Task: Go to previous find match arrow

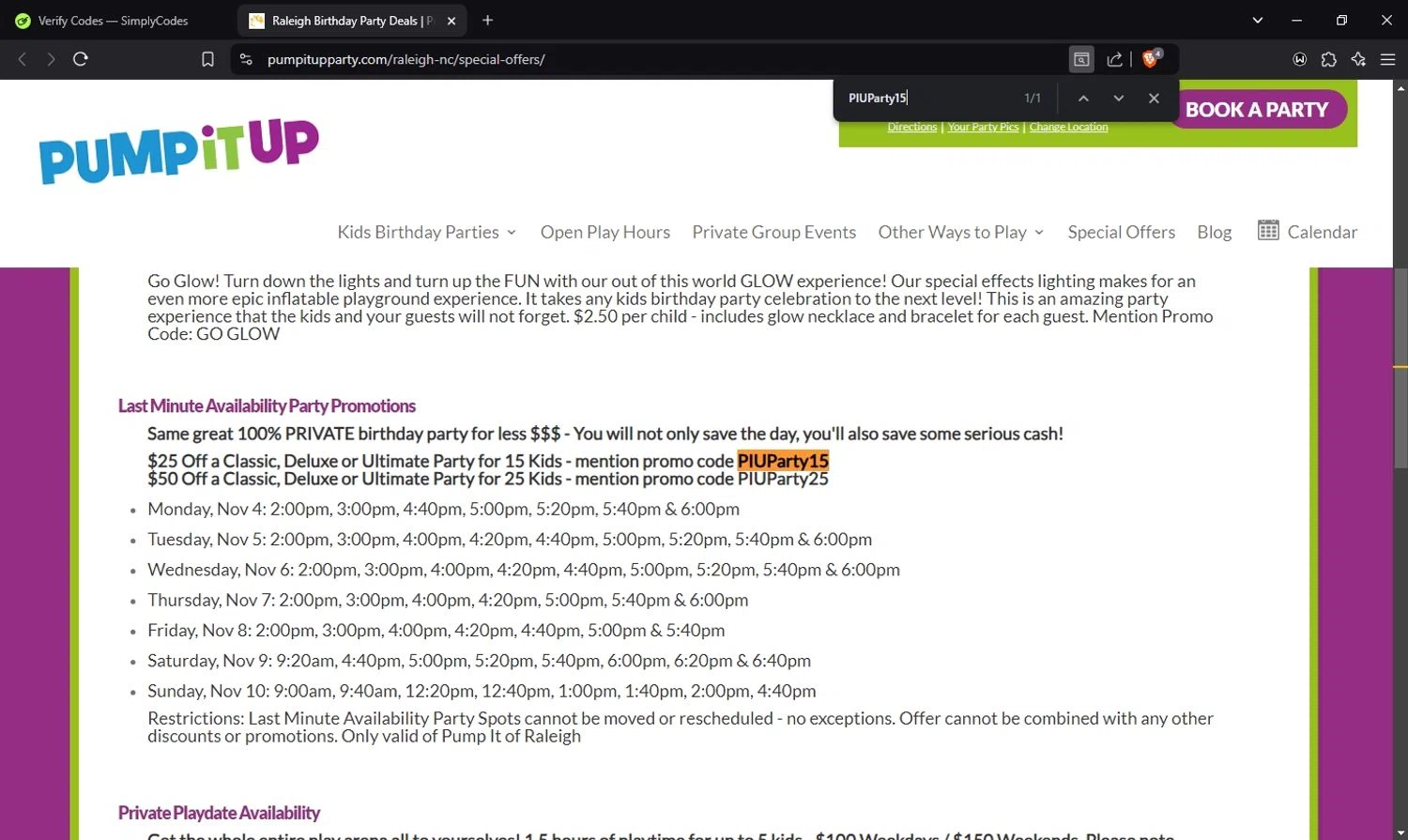Action: point(1083,98)
